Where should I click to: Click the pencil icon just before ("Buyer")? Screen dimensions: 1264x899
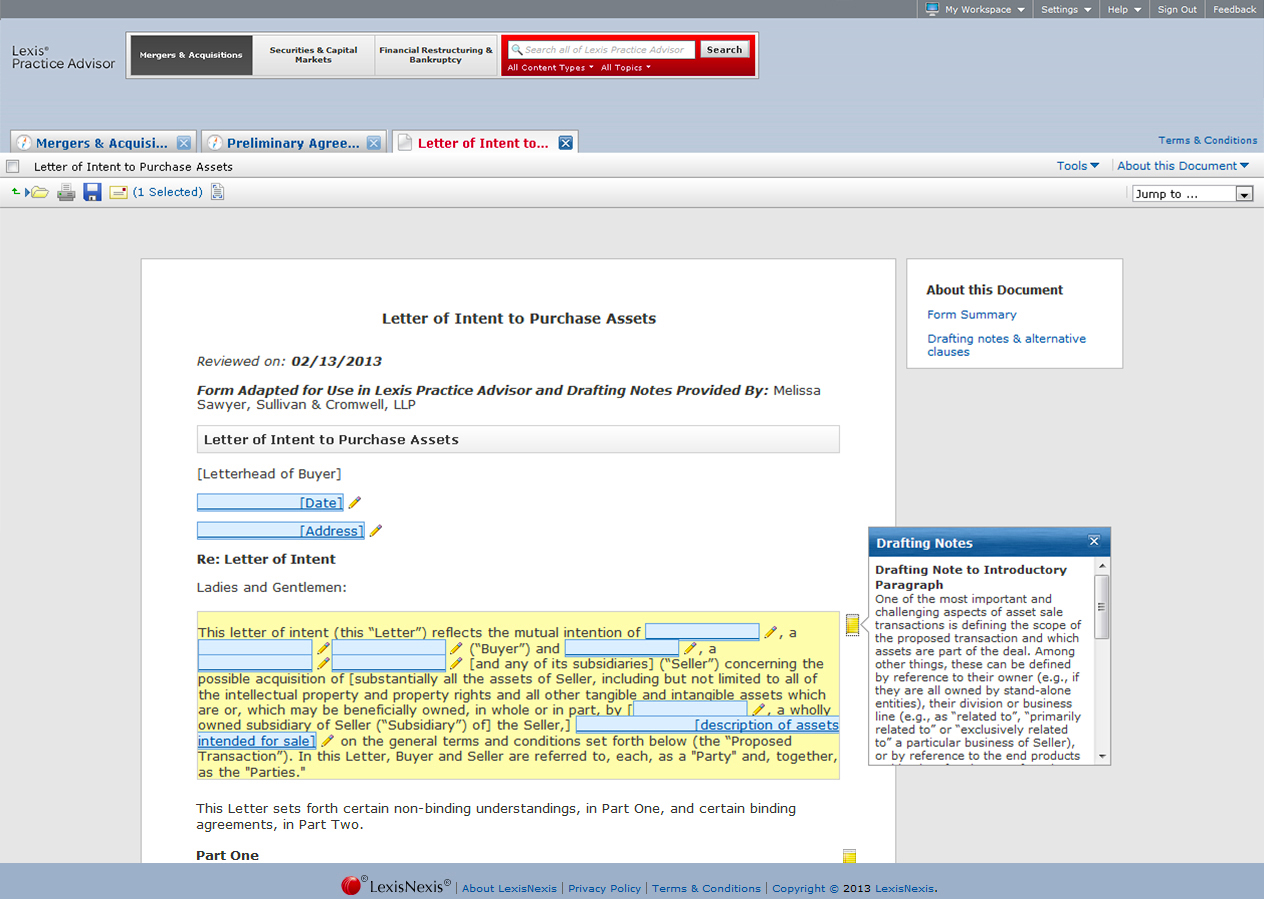tap(456, 648)
